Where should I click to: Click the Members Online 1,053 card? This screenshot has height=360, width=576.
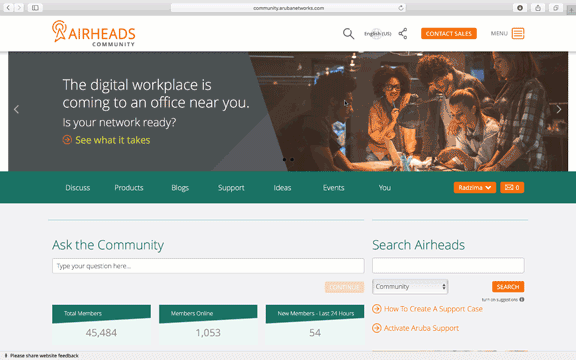pyautogui.click(x=208, y=325)
